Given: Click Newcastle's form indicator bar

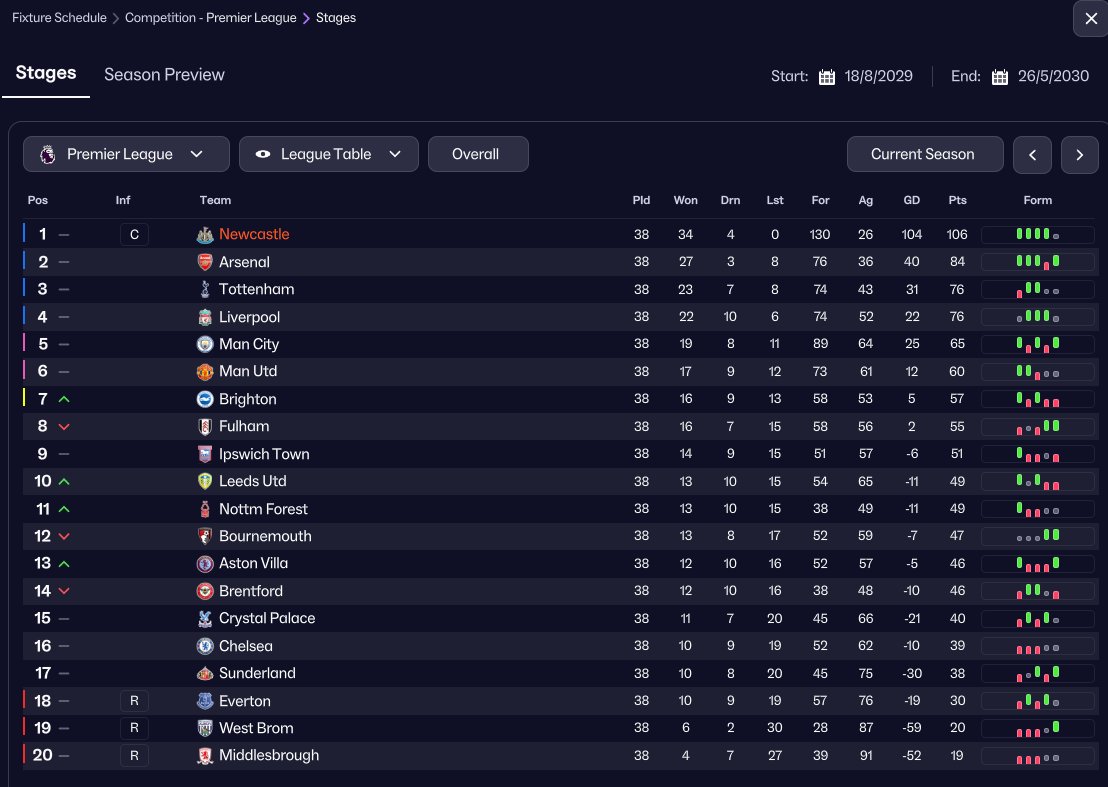Looking at the screenshot, I should [1038, 235].
